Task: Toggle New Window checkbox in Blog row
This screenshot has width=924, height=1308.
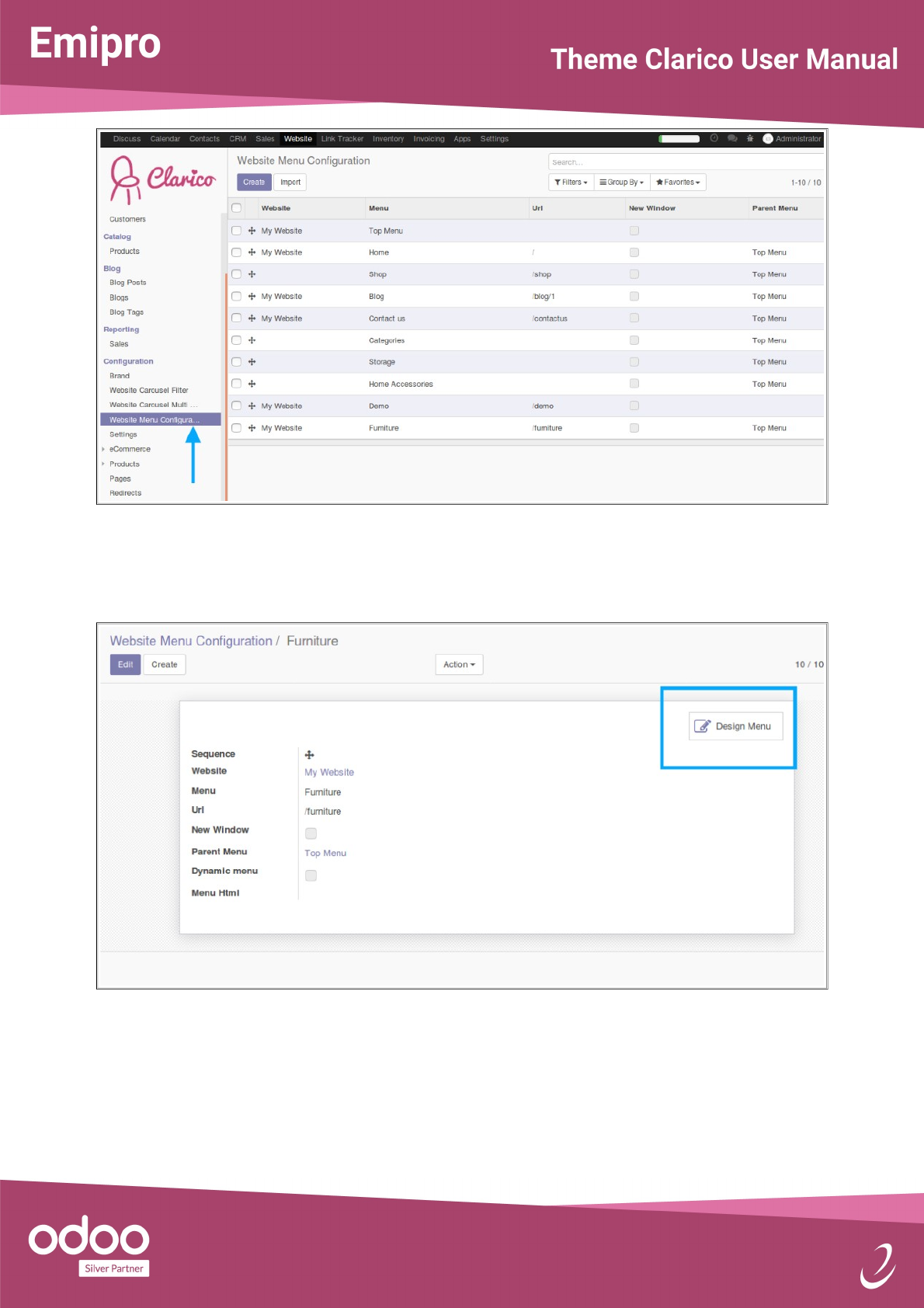Action: tap(634, 296)
